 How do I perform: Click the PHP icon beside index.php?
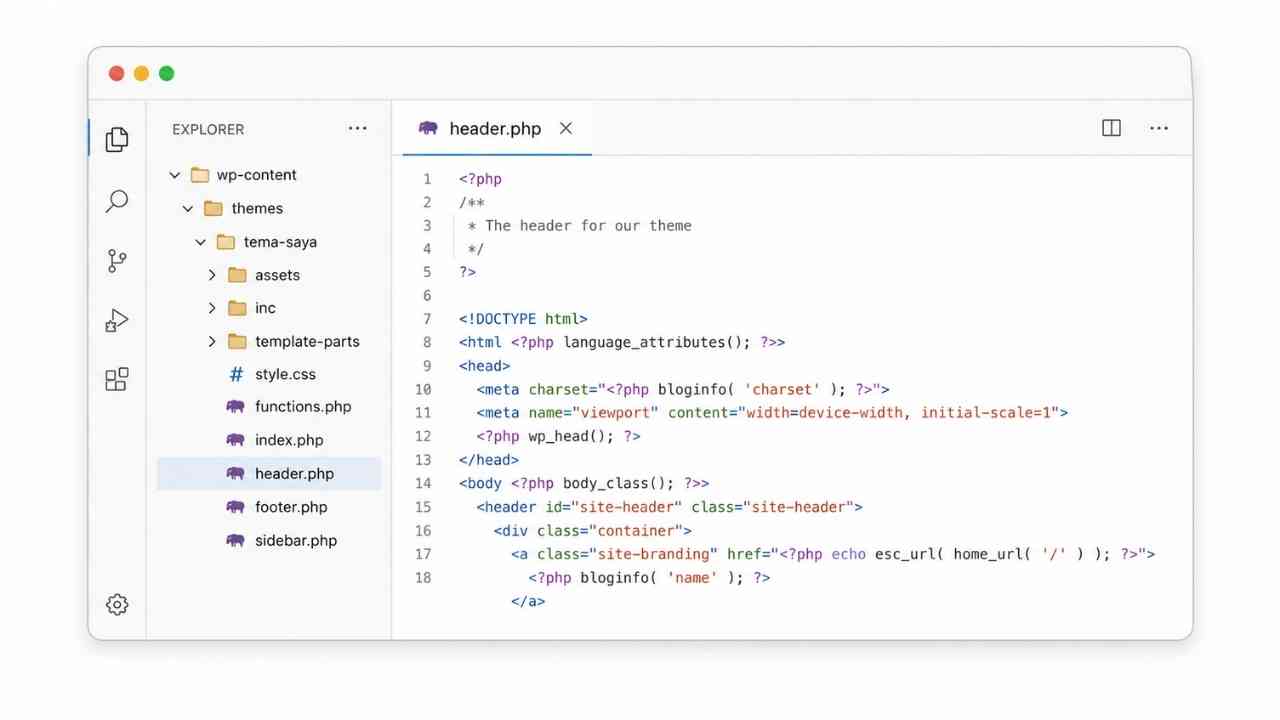pos(235,440)
